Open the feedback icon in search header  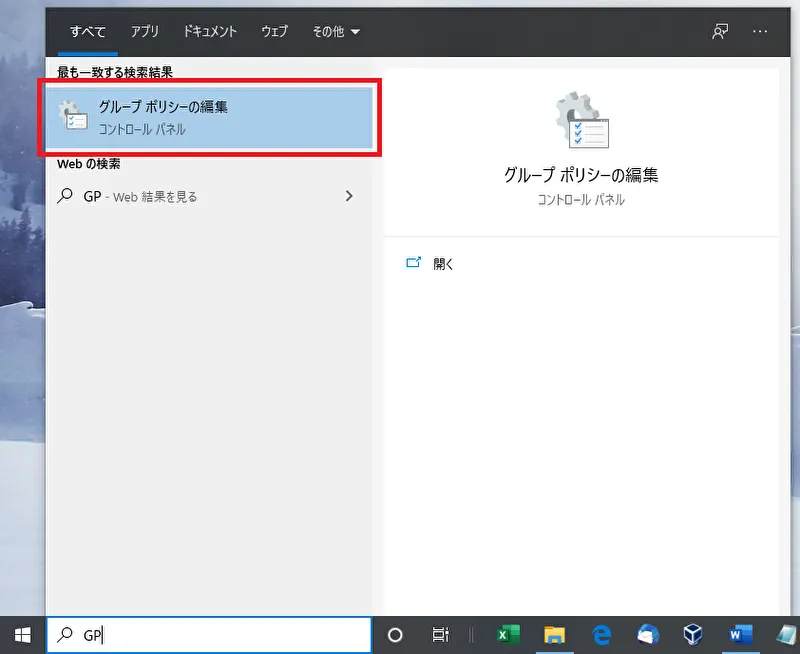[720, 32]
